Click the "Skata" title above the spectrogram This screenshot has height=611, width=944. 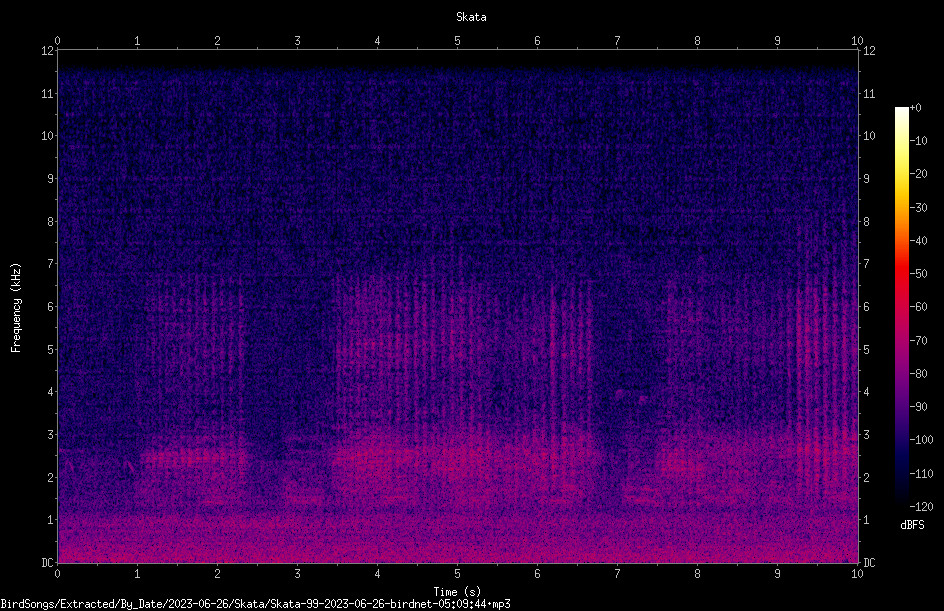click(x=471, y=17)
